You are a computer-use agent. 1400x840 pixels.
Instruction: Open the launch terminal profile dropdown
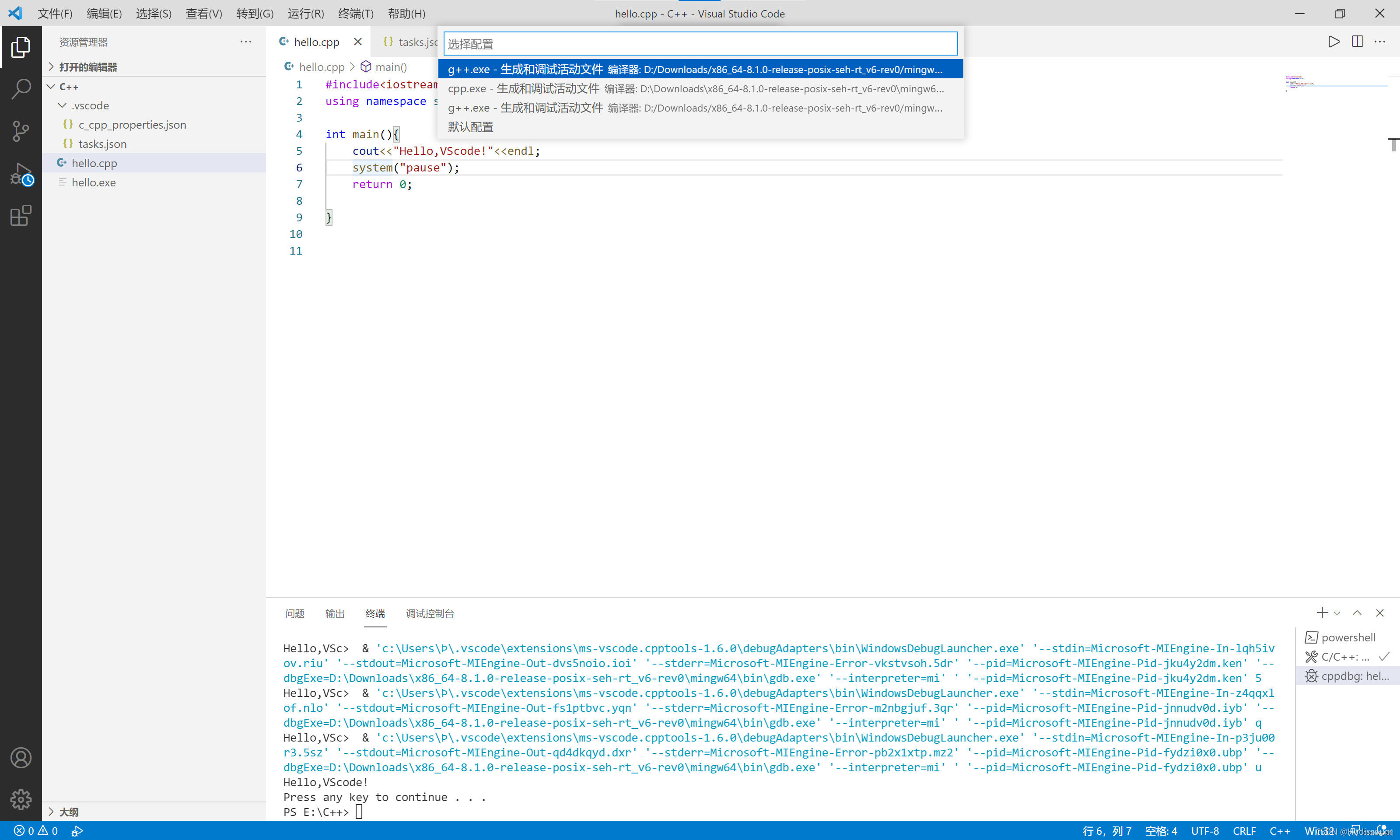tap(1337, 612)
